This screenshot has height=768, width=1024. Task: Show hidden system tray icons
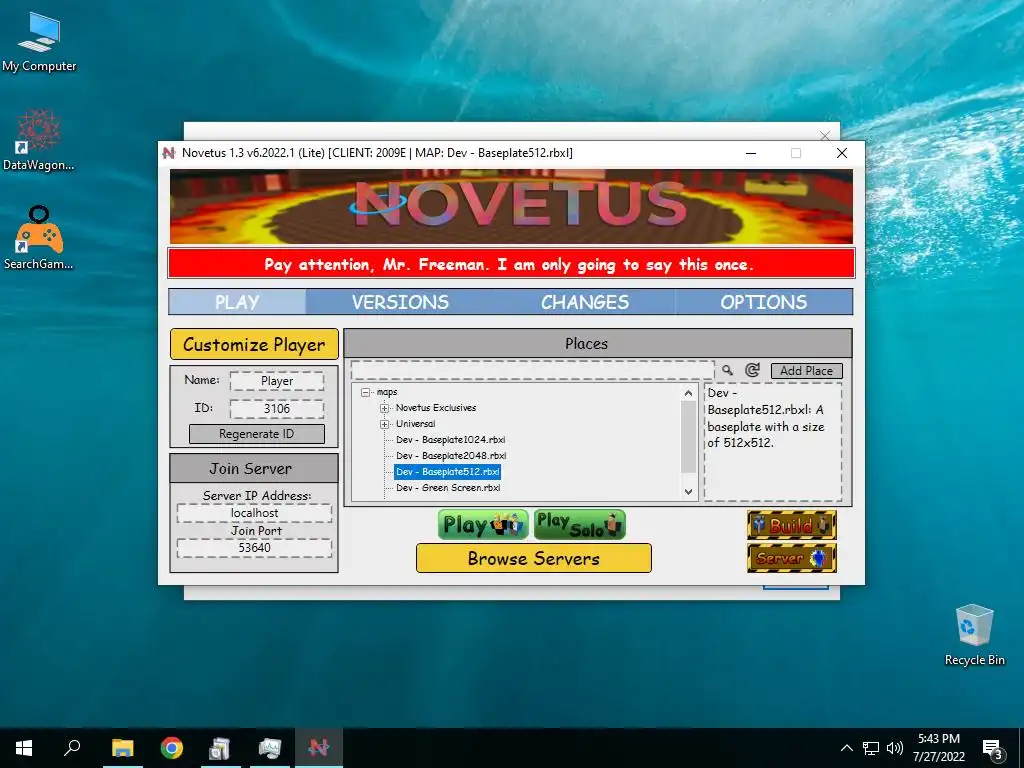pyautogui.click(x=846, y=748)
